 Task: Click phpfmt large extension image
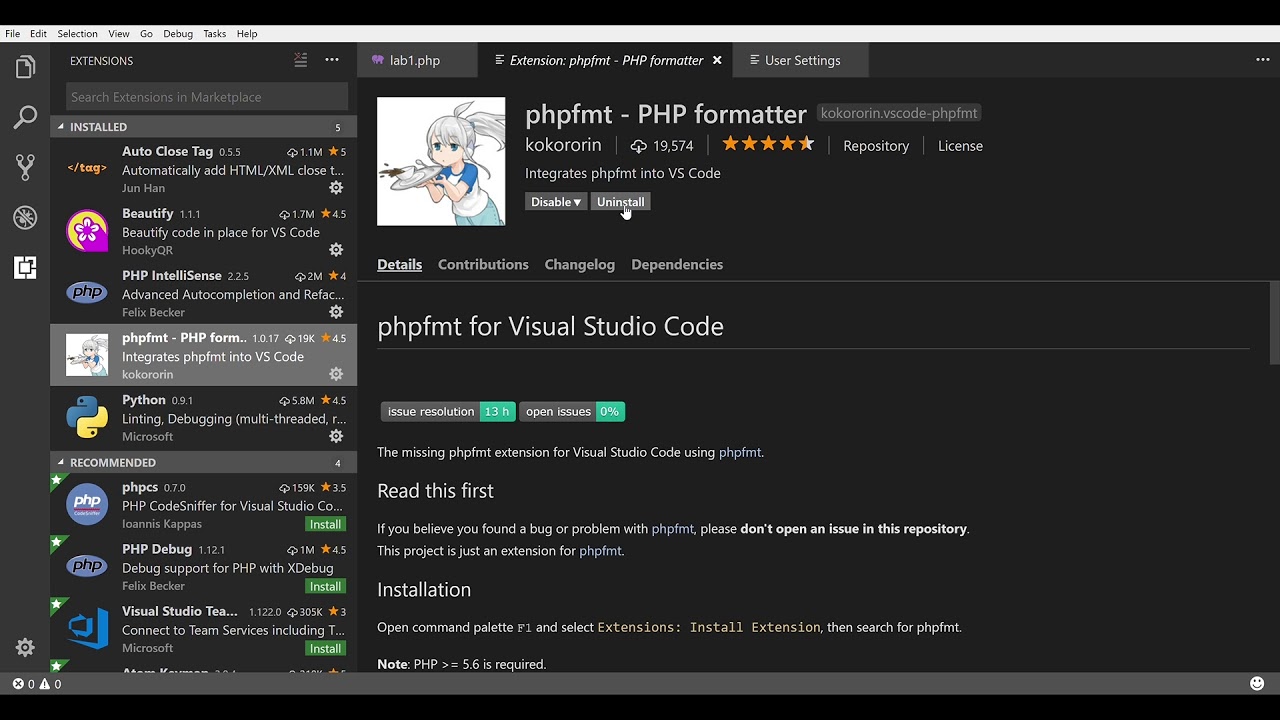pyautogui.click(x=441, y=161)
